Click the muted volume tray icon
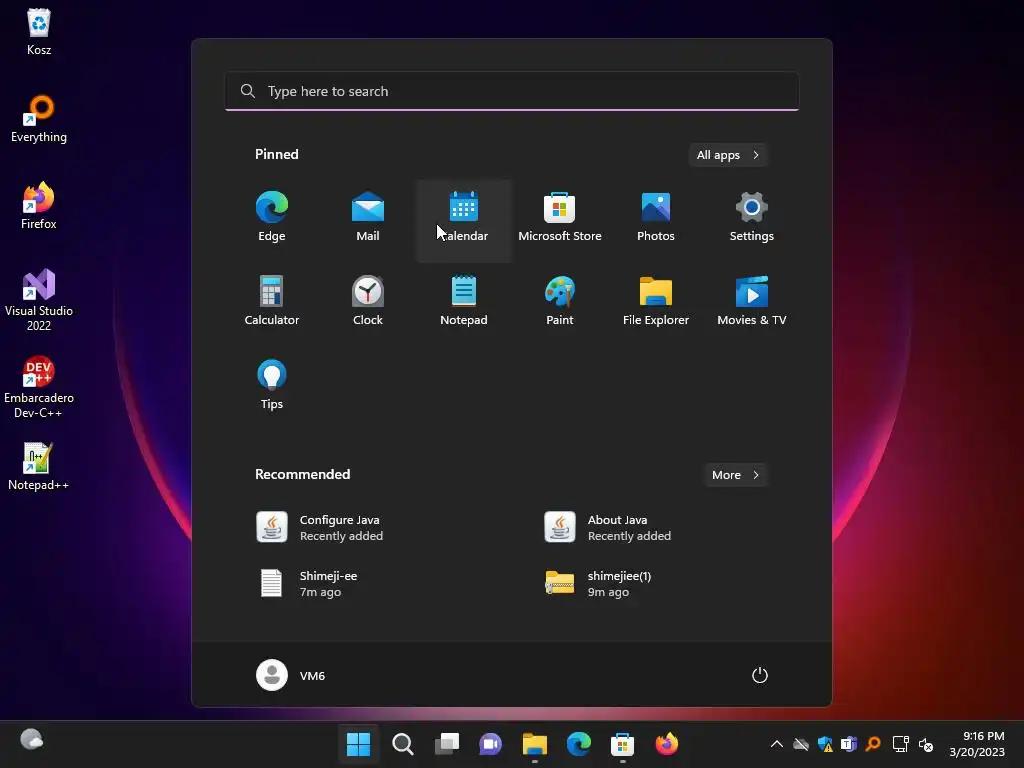The width and height of the screenshot is (1024, 768). pyautogui.click(x=926, y=744)
